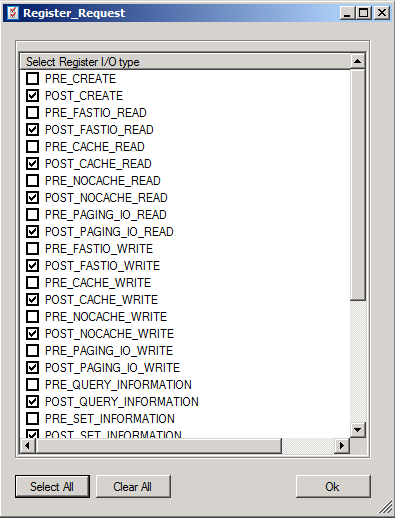Select the PRE_PAGING_IO_WRITE row text
395x518 pixels.
pos(109,351)
